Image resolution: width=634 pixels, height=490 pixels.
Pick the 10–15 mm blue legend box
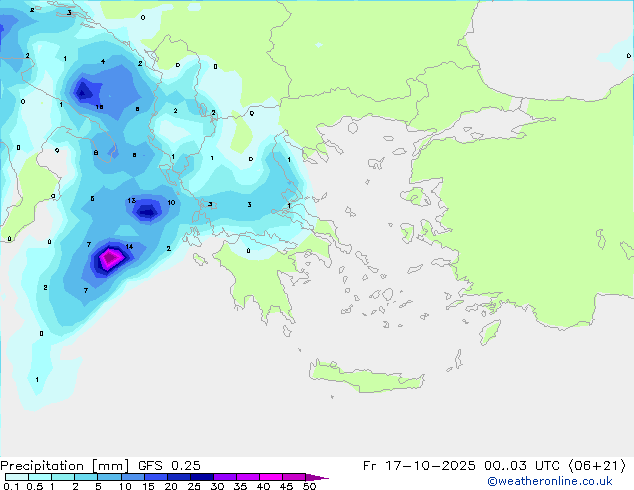(x=132, y=477)
